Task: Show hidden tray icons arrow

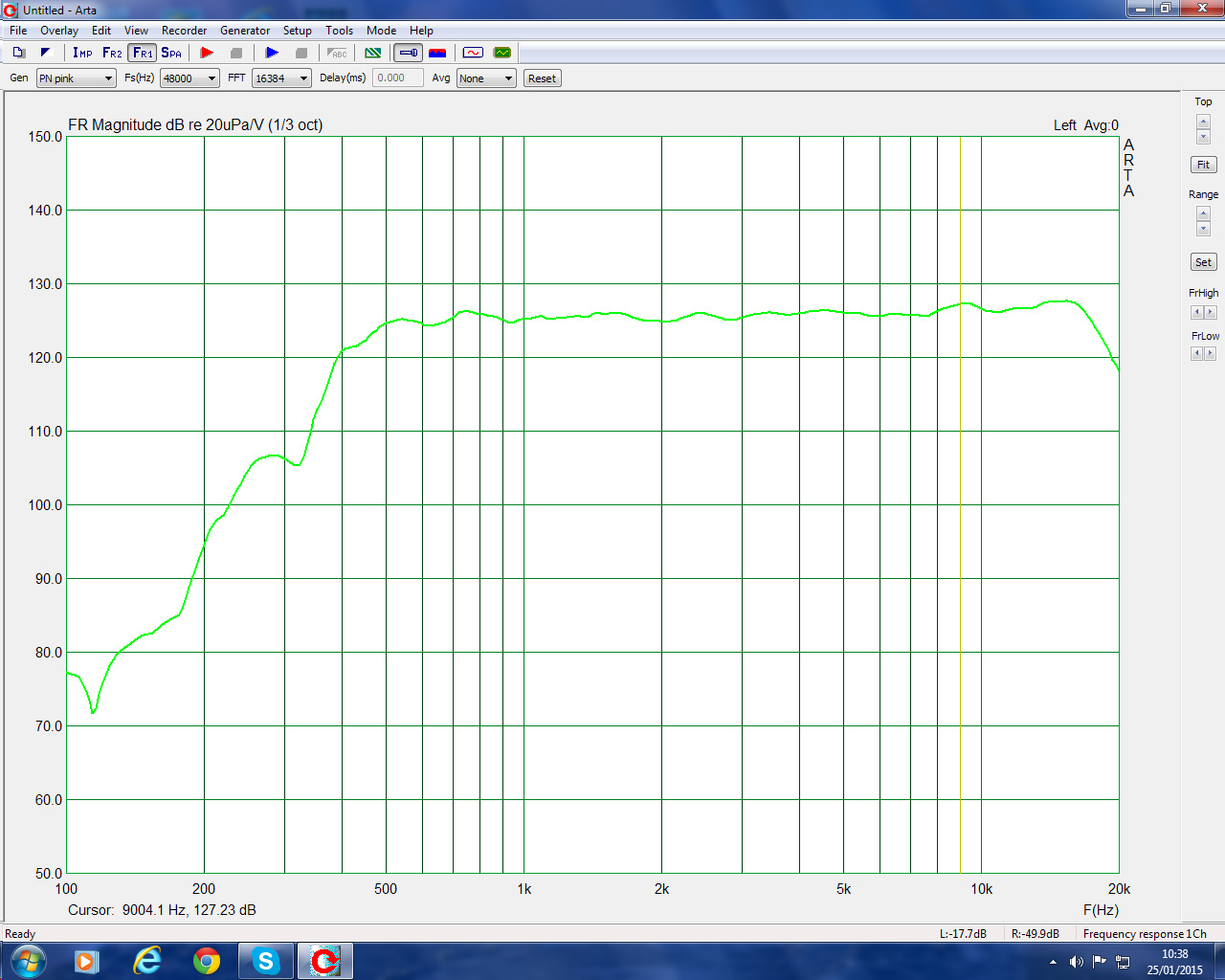Action: tap(1053, 962)
